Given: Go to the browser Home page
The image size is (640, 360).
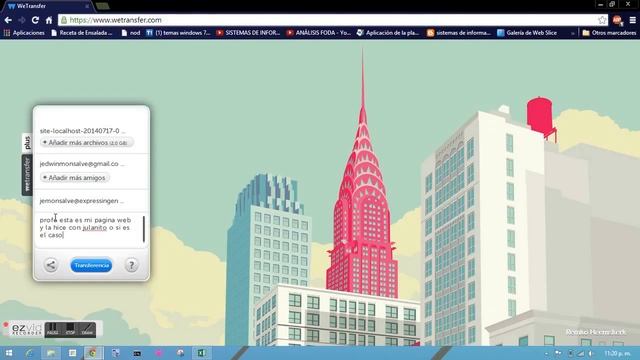Looking at the screenshot, I should click(x=49, y=20).
